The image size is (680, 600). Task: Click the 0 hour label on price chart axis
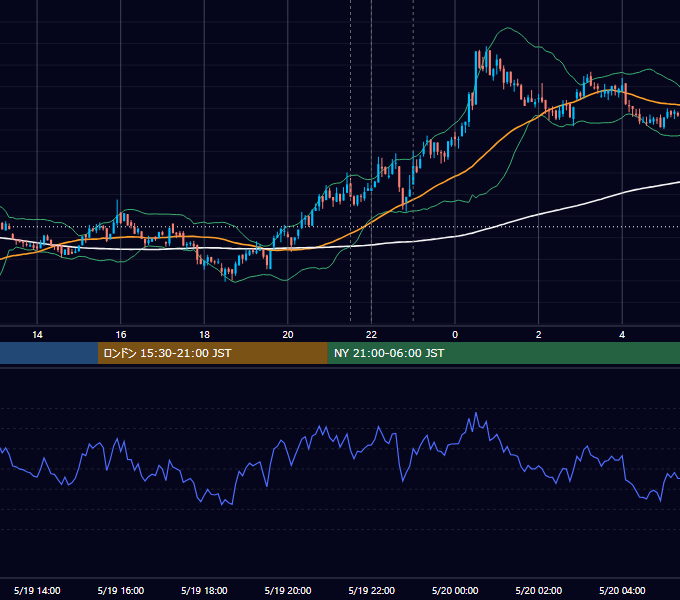click(x=455, y=335)
